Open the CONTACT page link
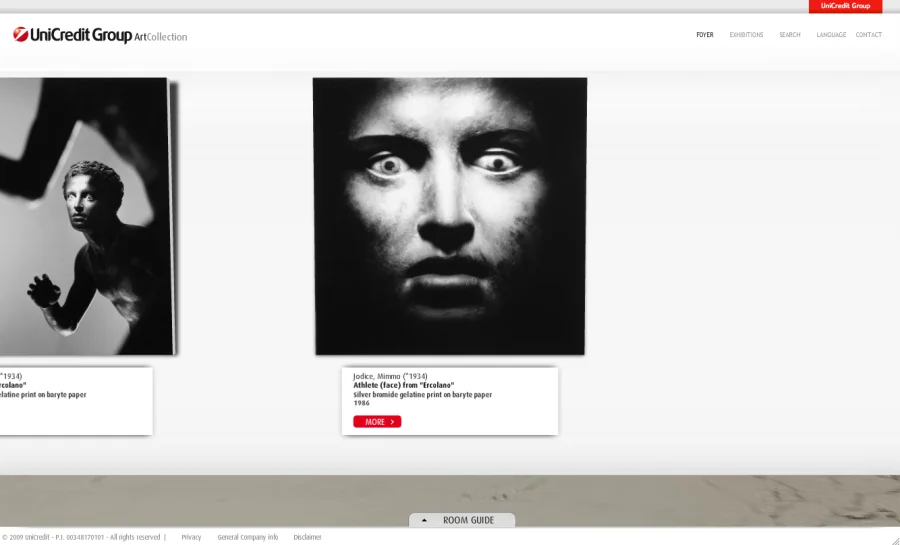Screen dimensions: 900x545 868,35
